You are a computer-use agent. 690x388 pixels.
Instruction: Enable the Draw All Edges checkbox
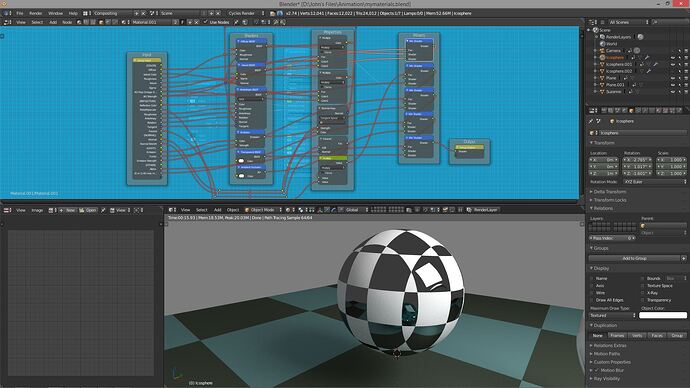[x=592, y=300]
